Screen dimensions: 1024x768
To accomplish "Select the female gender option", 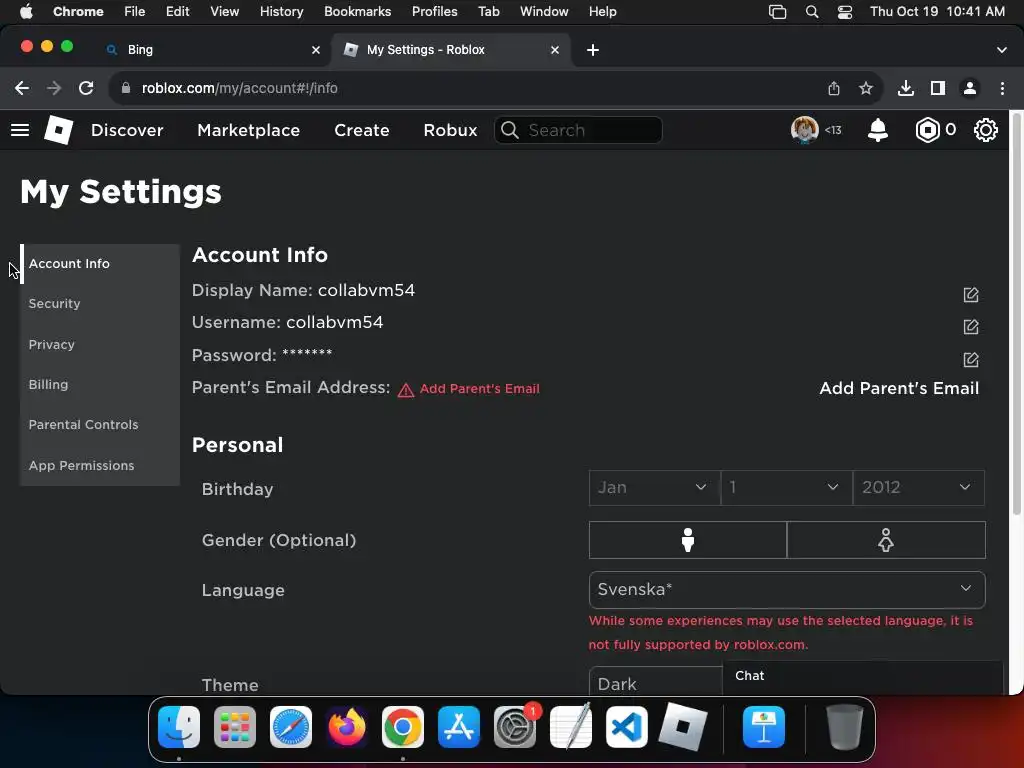I will coord(886,540).
